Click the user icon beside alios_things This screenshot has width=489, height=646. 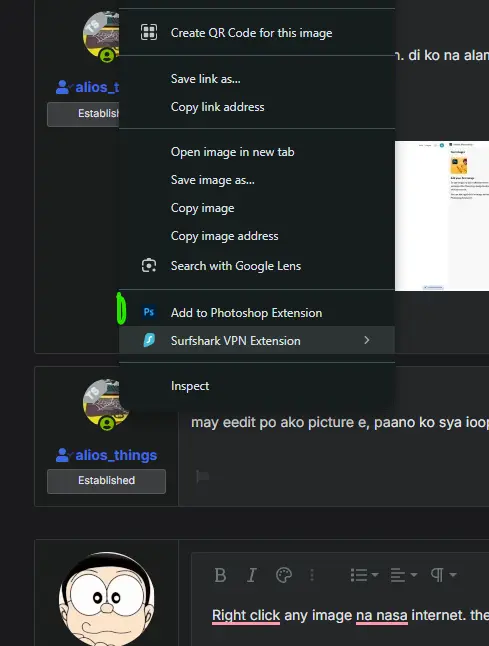(63, 455)
